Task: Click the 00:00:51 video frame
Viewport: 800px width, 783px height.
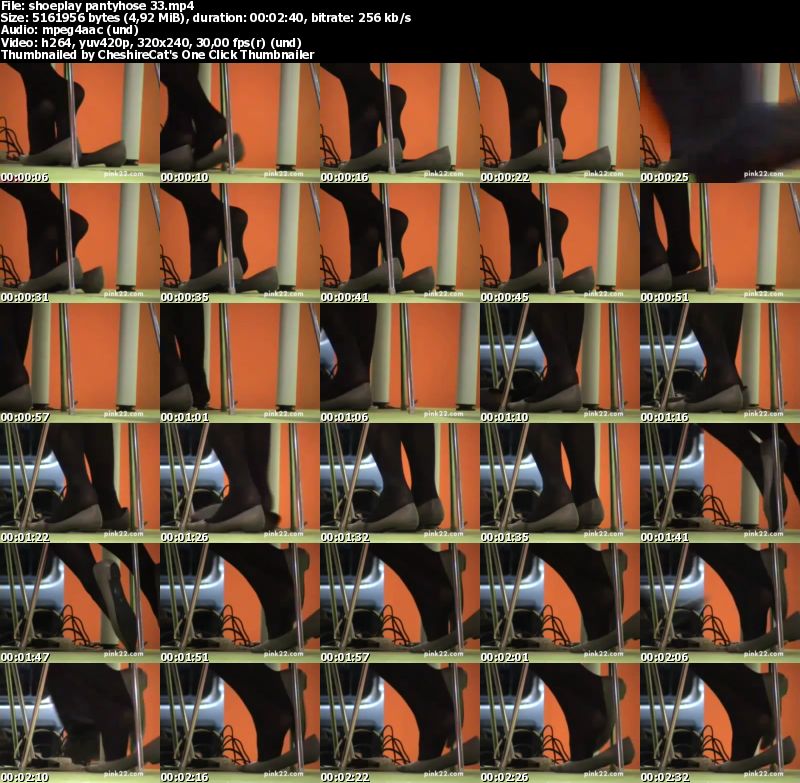Action: (x=720, y=243)
